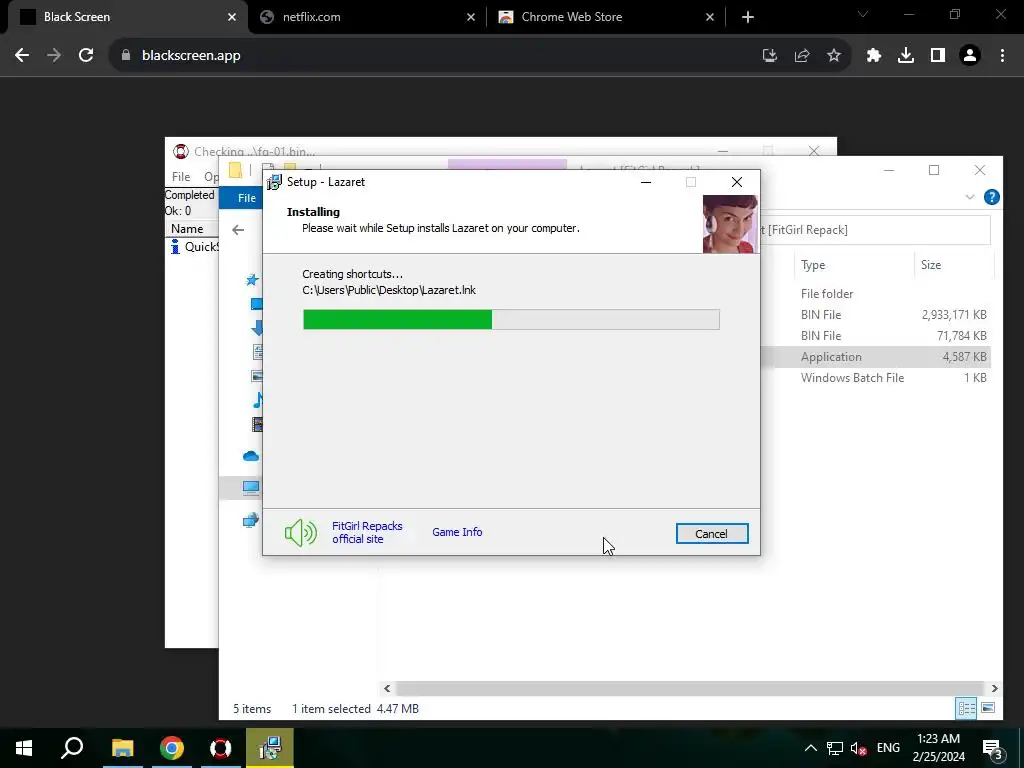The height and width of the screenshot is (768, 1024).
Task: Click the installation progress bar
Action: (x=511, y=319)
